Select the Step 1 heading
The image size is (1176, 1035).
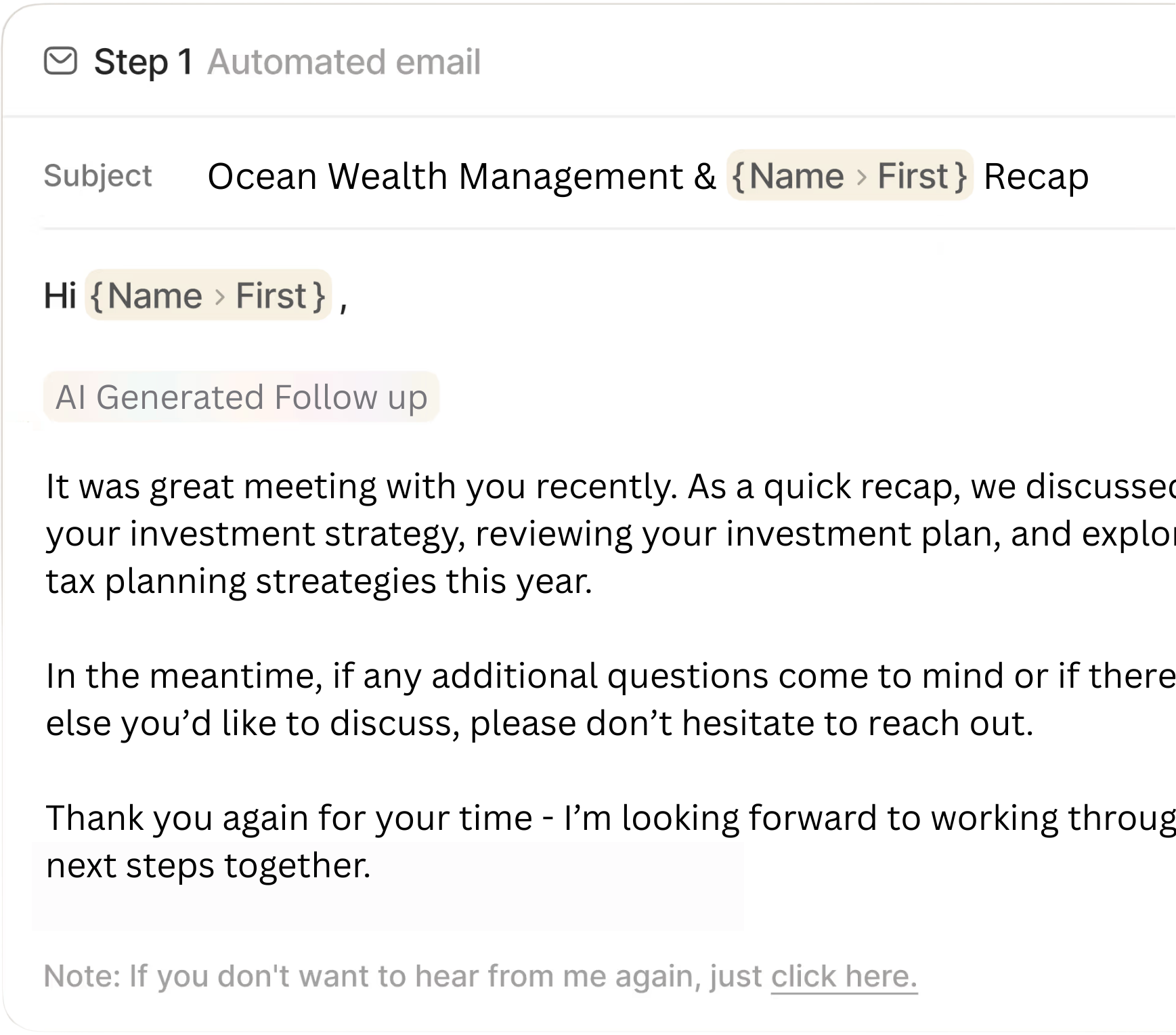144,62
